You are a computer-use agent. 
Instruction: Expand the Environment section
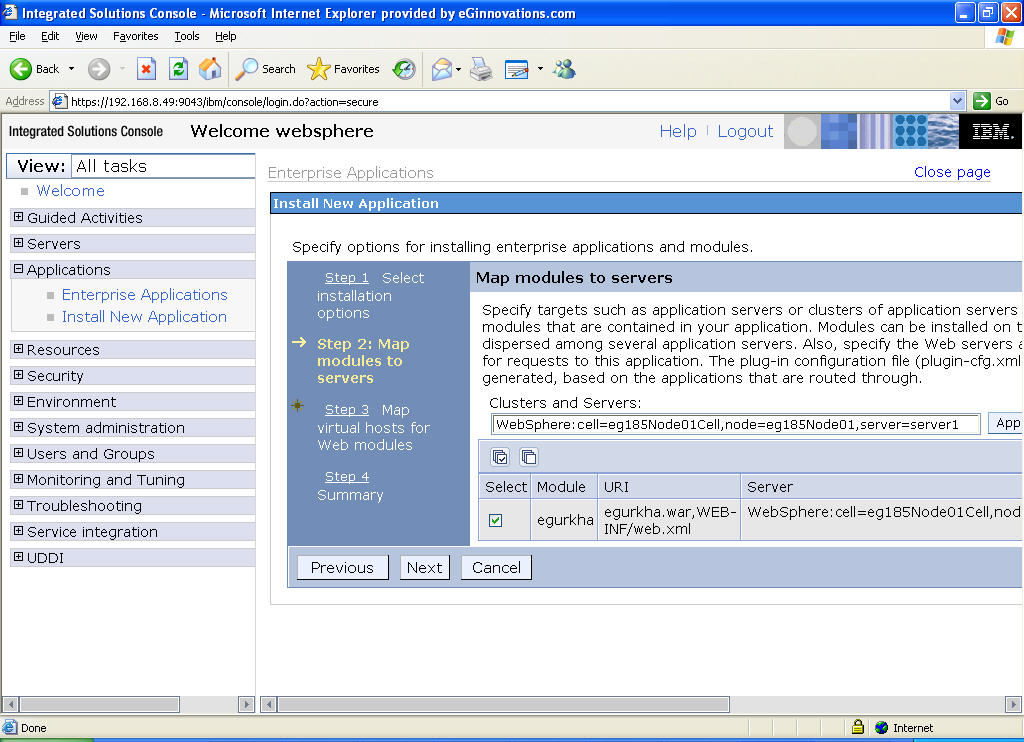[18, 401]
